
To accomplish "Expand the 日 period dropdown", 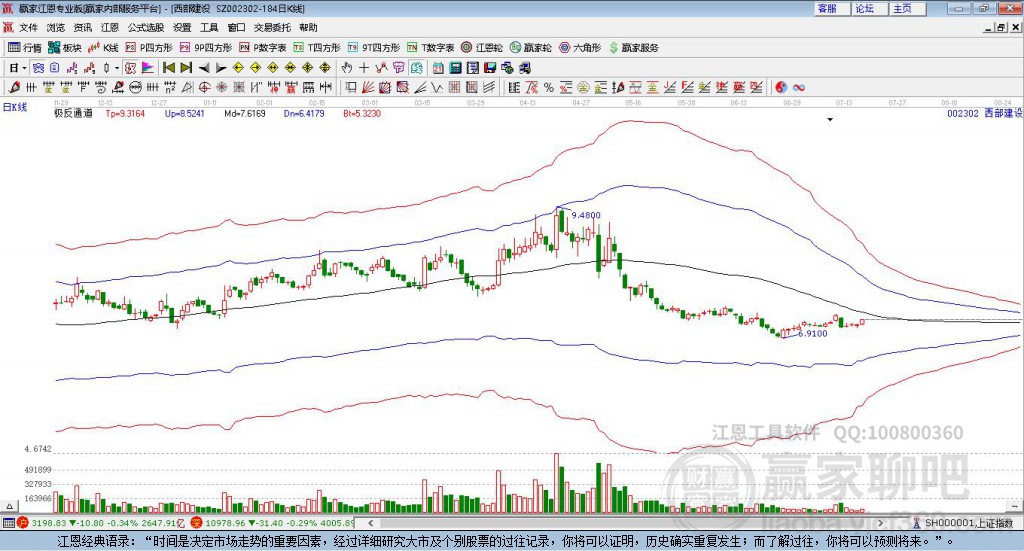I will coord(24,68).
